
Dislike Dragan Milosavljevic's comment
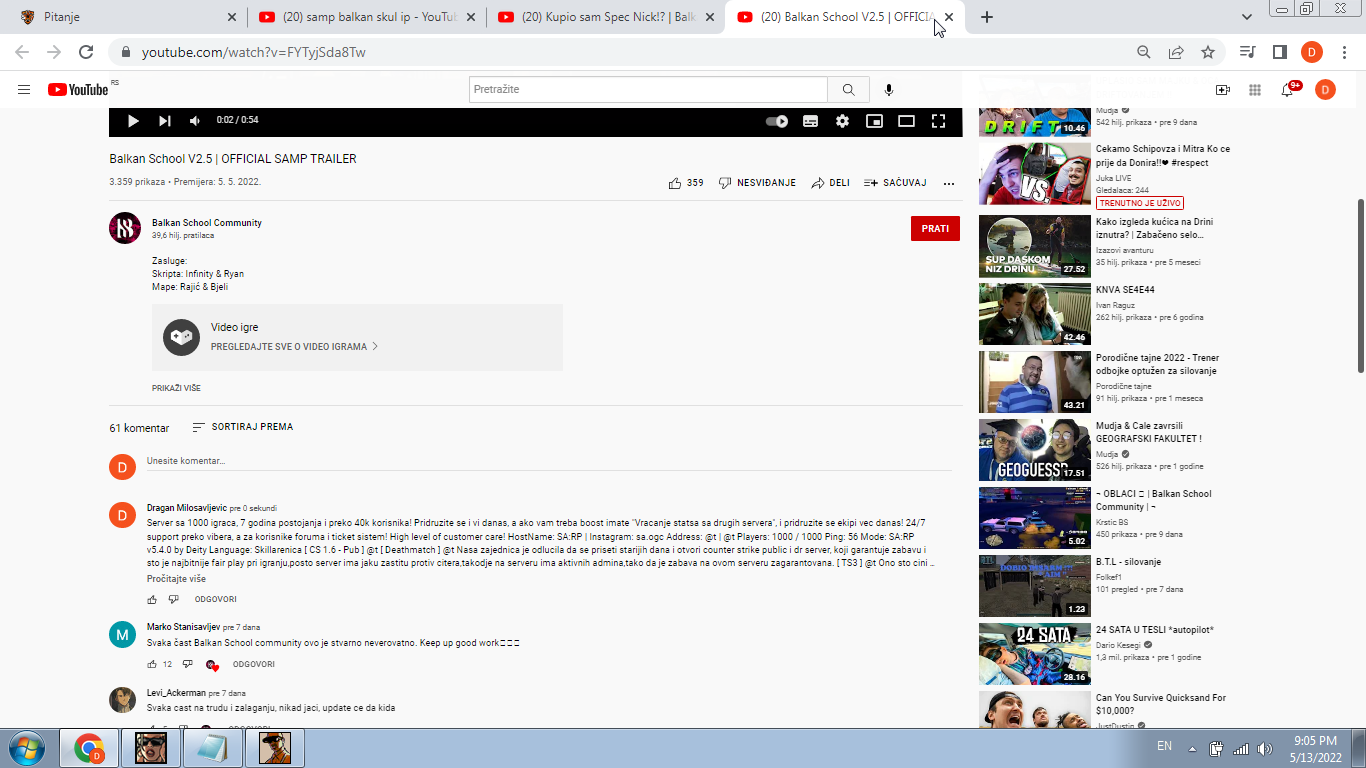point(173,599)
